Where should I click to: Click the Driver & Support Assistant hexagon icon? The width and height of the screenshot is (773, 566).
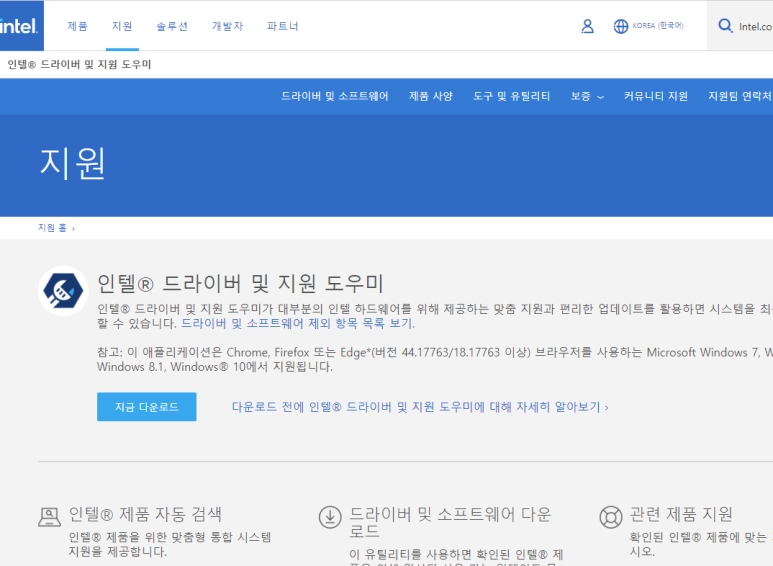point(63,291)
